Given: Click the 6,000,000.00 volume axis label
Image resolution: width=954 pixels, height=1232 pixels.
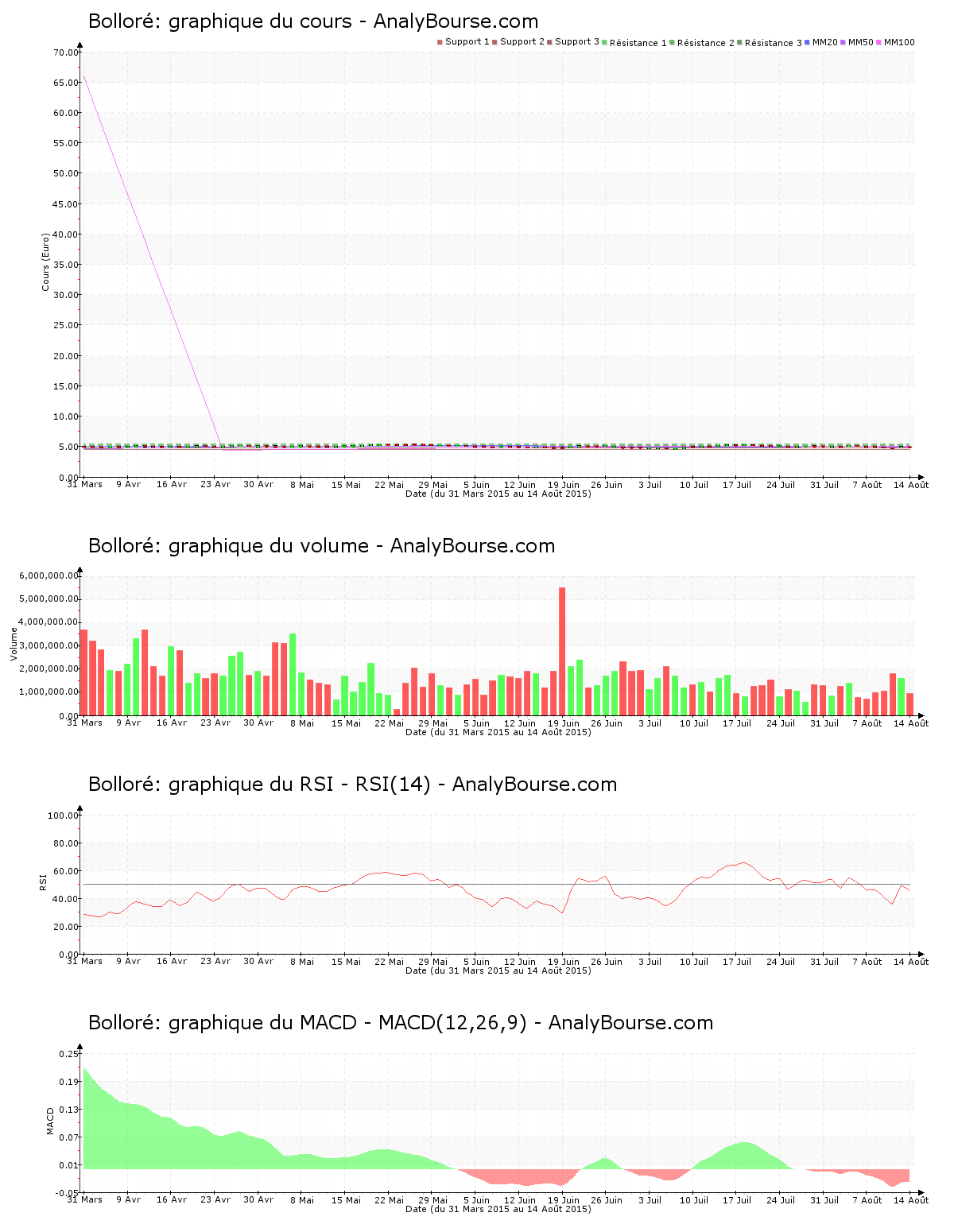Looking at the screenshot, I should click(x=49, y=575).
